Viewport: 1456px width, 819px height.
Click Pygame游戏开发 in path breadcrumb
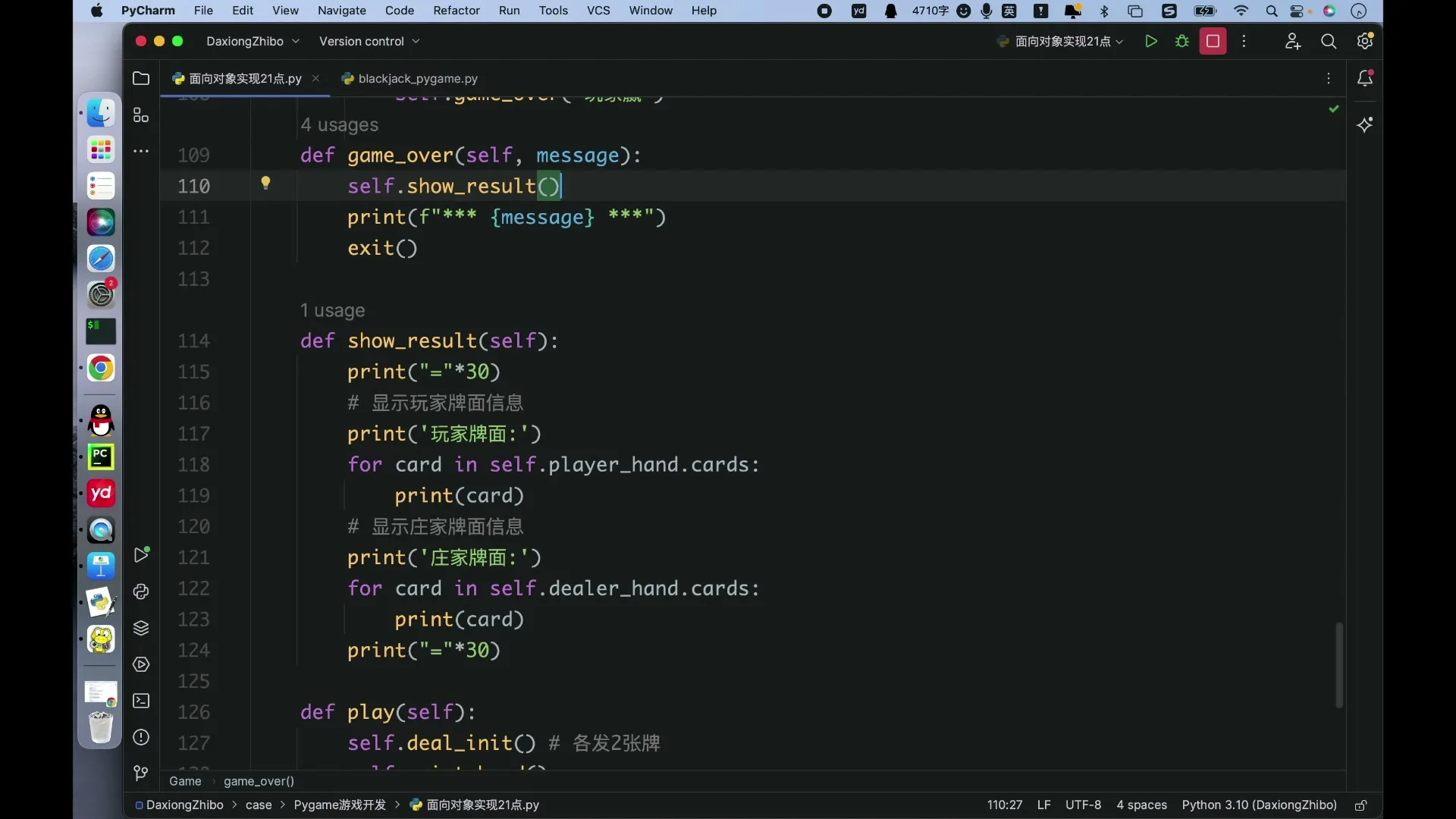point(340,805)
